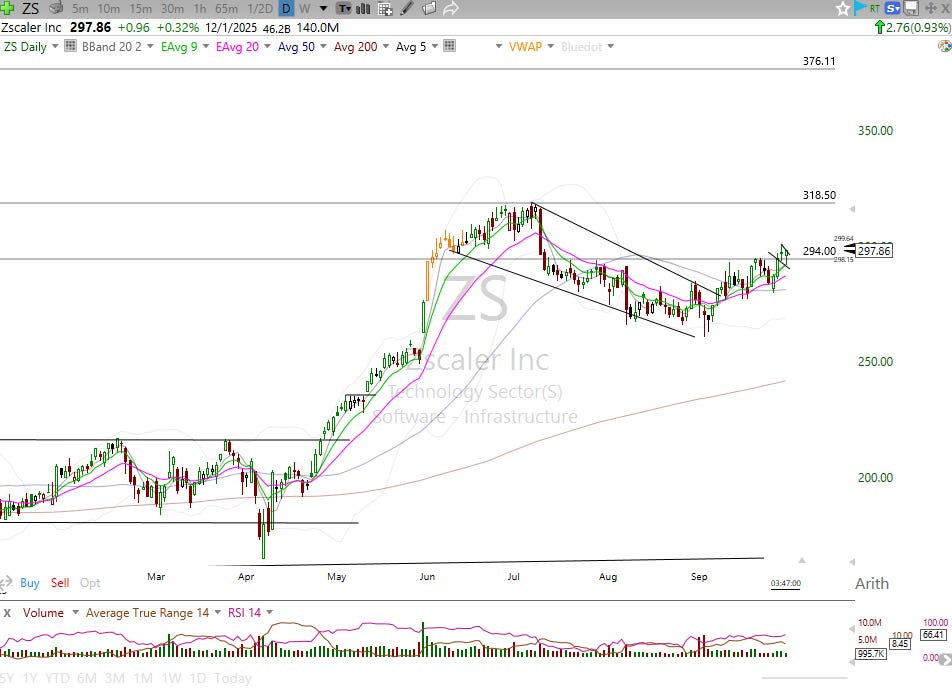Switch to the 15m timeframe
This screenshot has width=952, height=689.
pyautogui.click(x=140, y=8)
